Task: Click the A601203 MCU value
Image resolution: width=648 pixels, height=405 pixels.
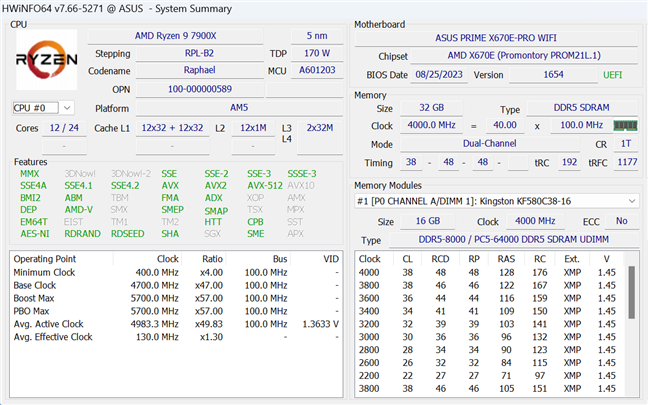Action: click(317, 70)
